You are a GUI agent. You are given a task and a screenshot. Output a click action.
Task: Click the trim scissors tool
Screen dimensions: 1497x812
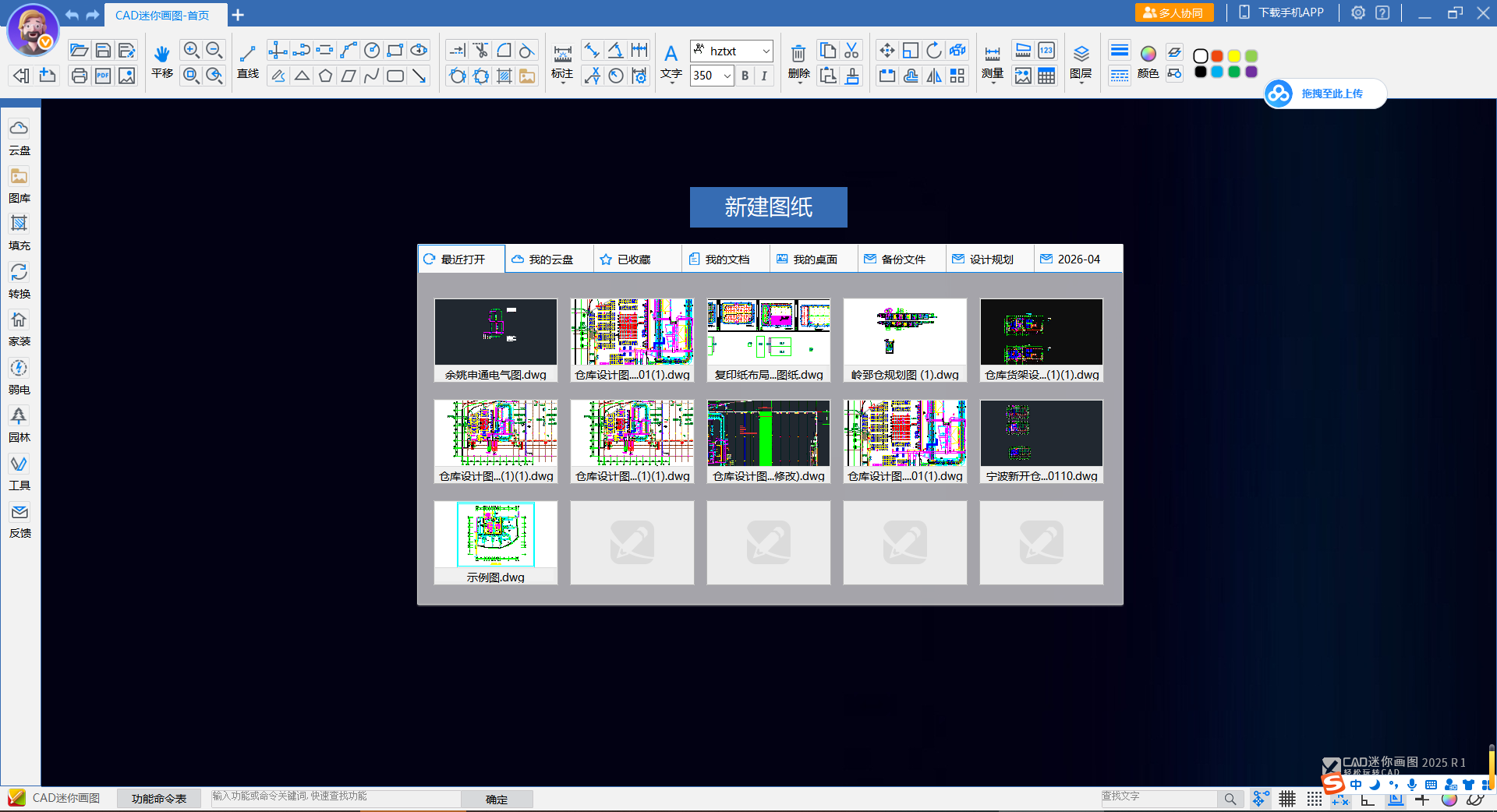coord(481,51)
